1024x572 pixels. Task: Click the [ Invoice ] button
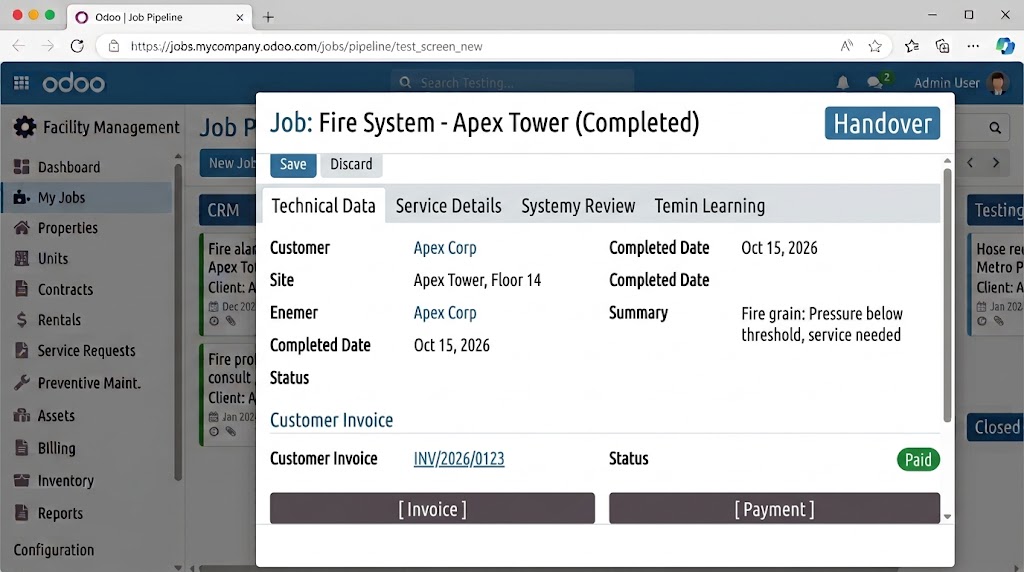[x=432, y=509]
